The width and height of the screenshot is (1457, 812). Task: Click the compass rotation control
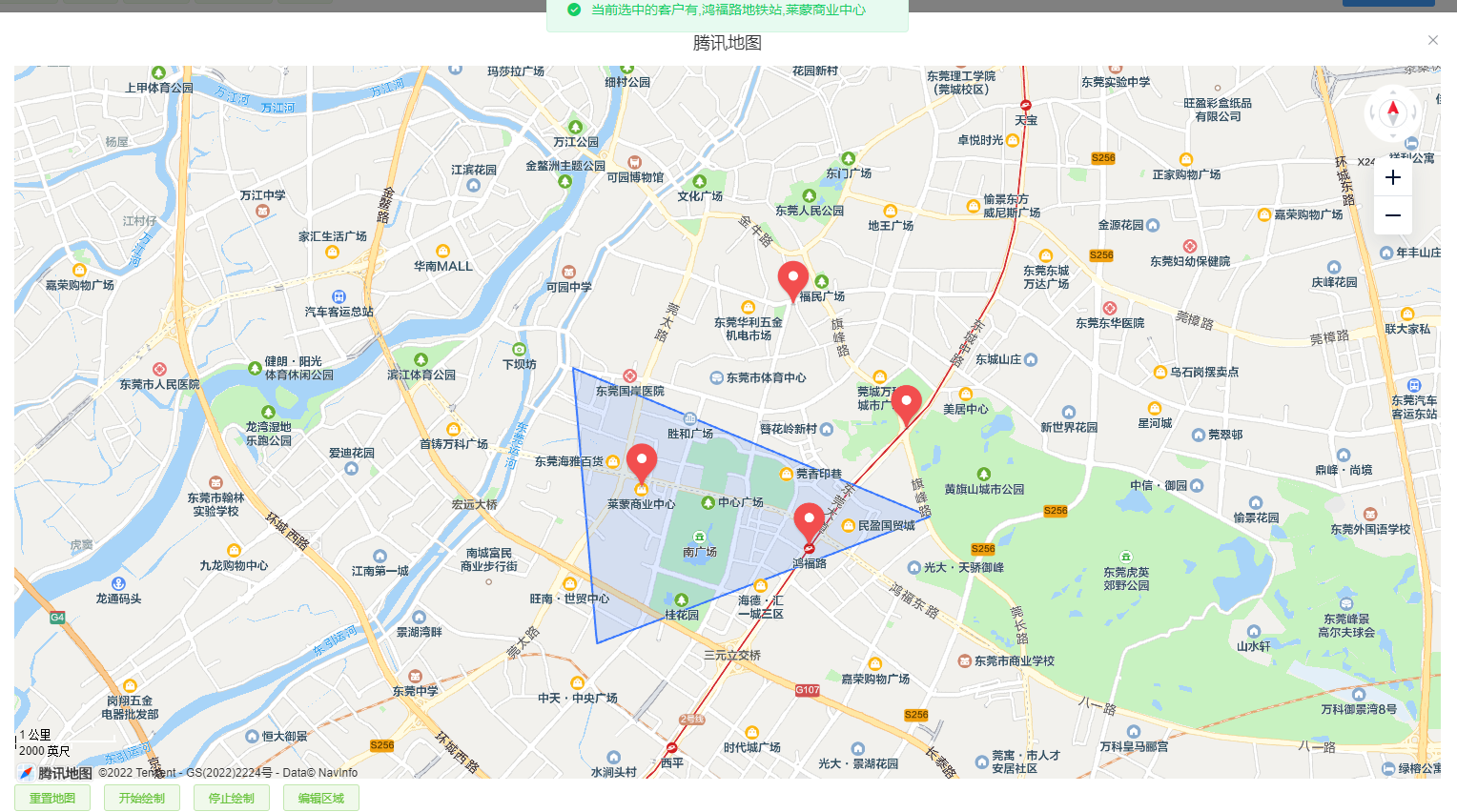click(x=1393, y=113)
